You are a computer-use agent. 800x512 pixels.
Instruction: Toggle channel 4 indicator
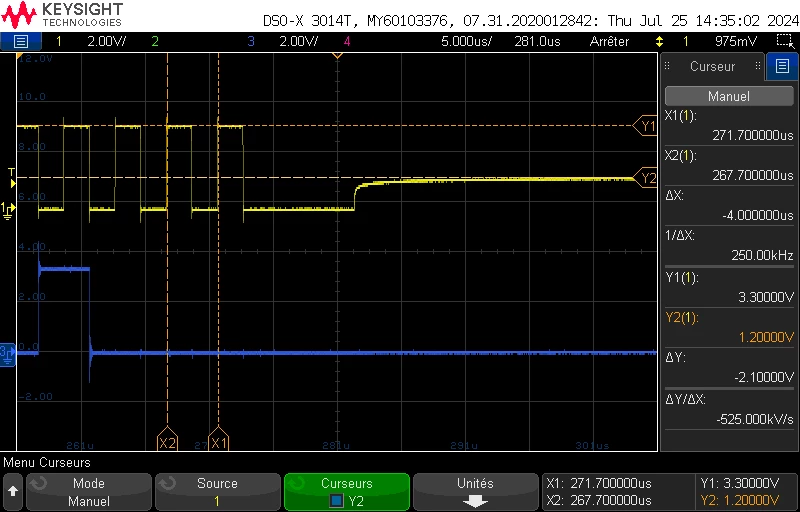(347, 41)
